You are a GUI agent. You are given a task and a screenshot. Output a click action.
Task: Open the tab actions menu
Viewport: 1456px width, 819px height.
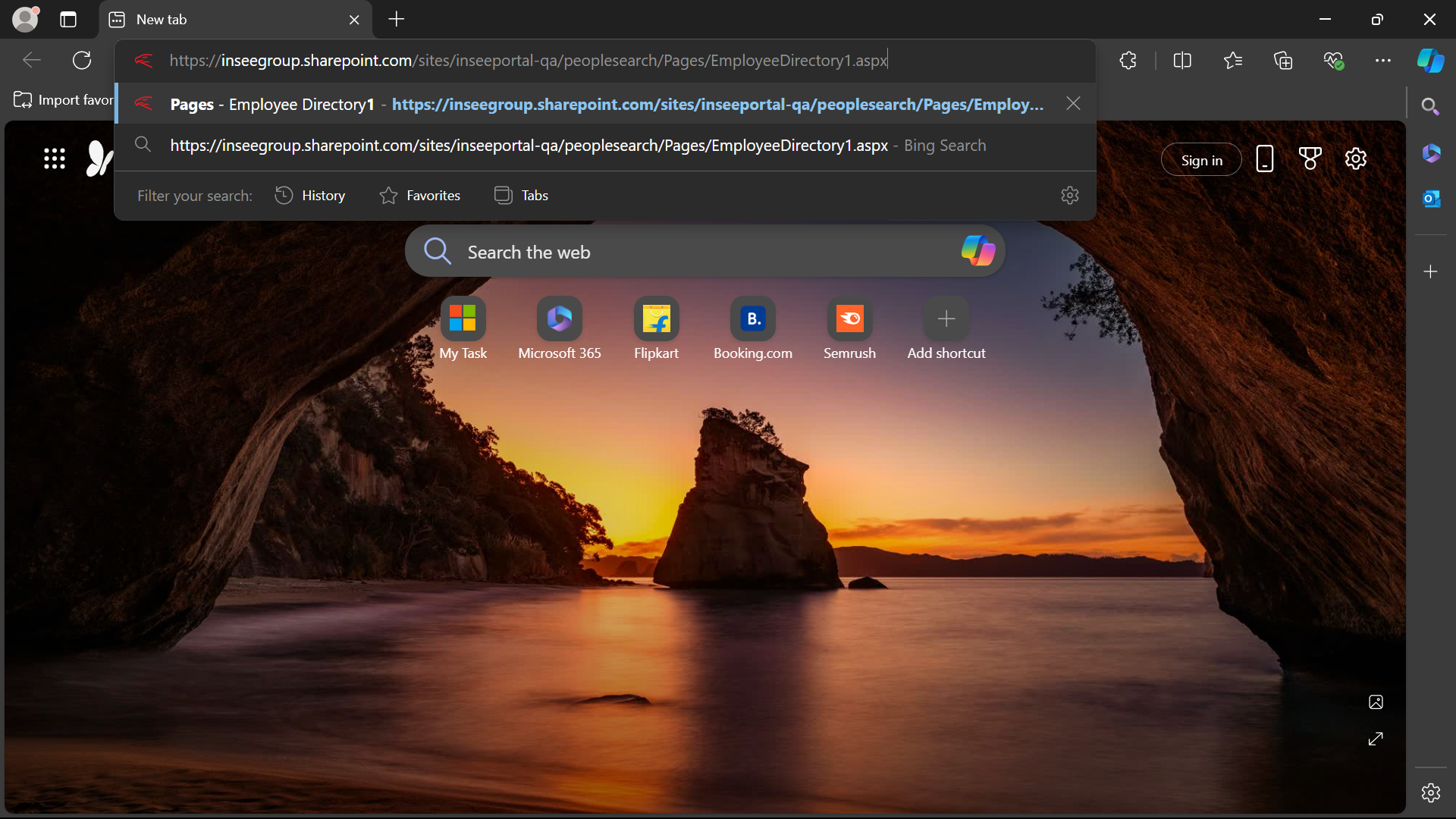pos(68,20)
